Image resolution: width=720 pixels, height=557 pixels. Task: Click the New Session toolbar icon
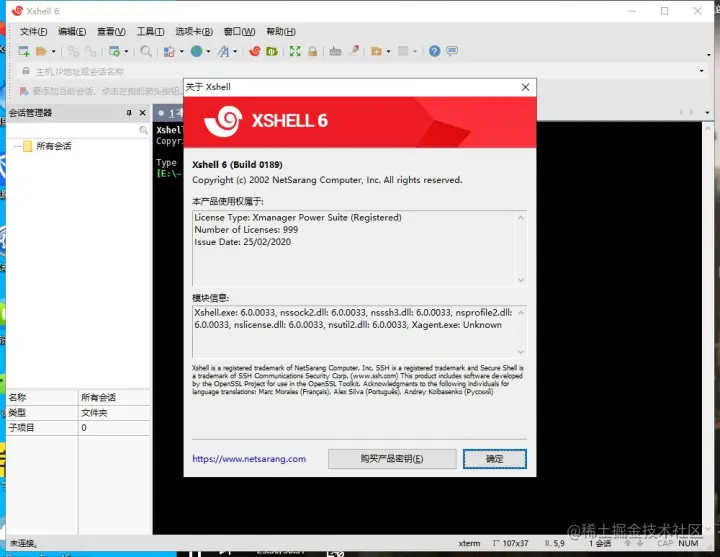pos(24,51)
